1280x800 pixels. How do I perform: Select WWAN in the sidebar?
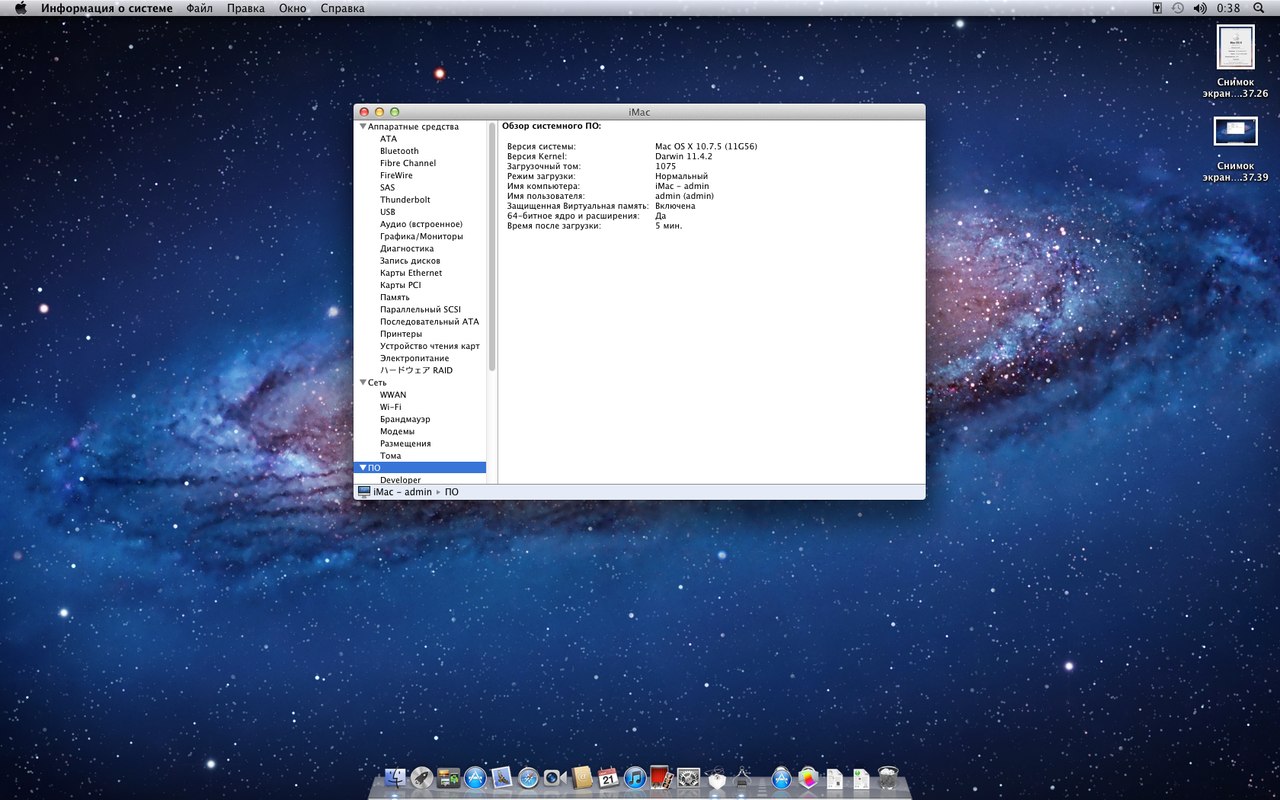pos(393,394)
